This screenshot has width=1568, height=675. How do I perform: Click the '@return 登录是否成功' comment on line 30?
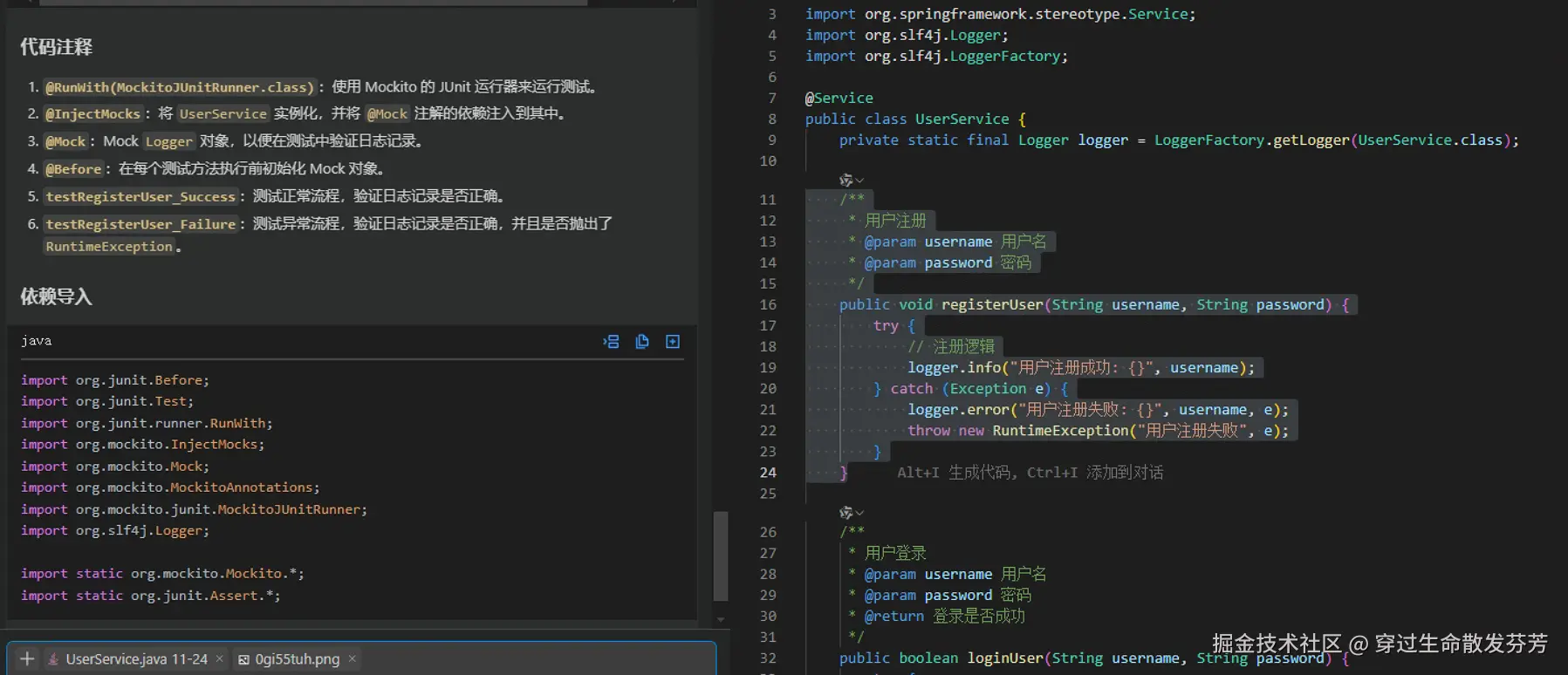click(944, 616)
